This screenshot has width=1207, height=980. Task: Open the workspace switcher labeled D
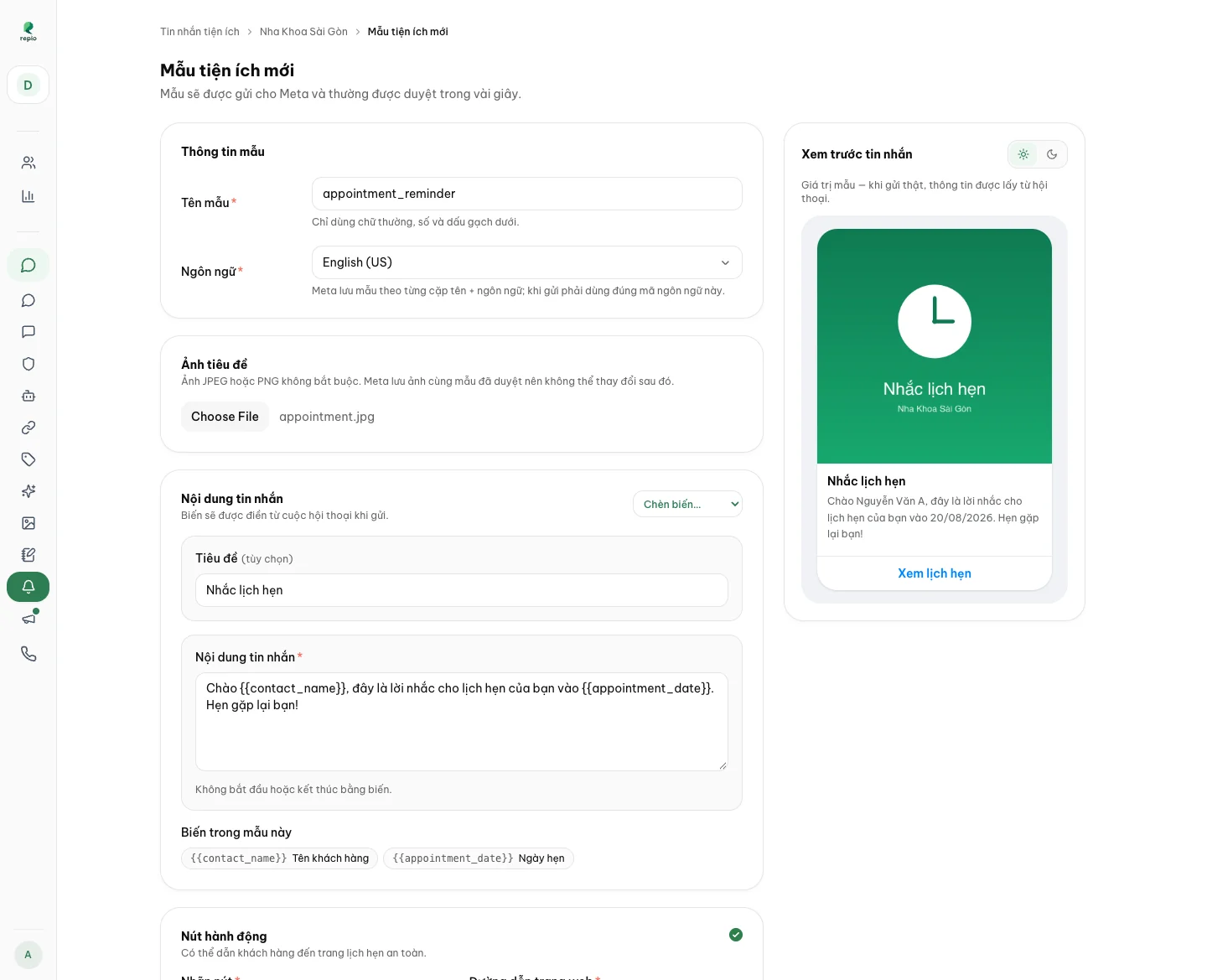pyautogui.click(x=28, y=85)
